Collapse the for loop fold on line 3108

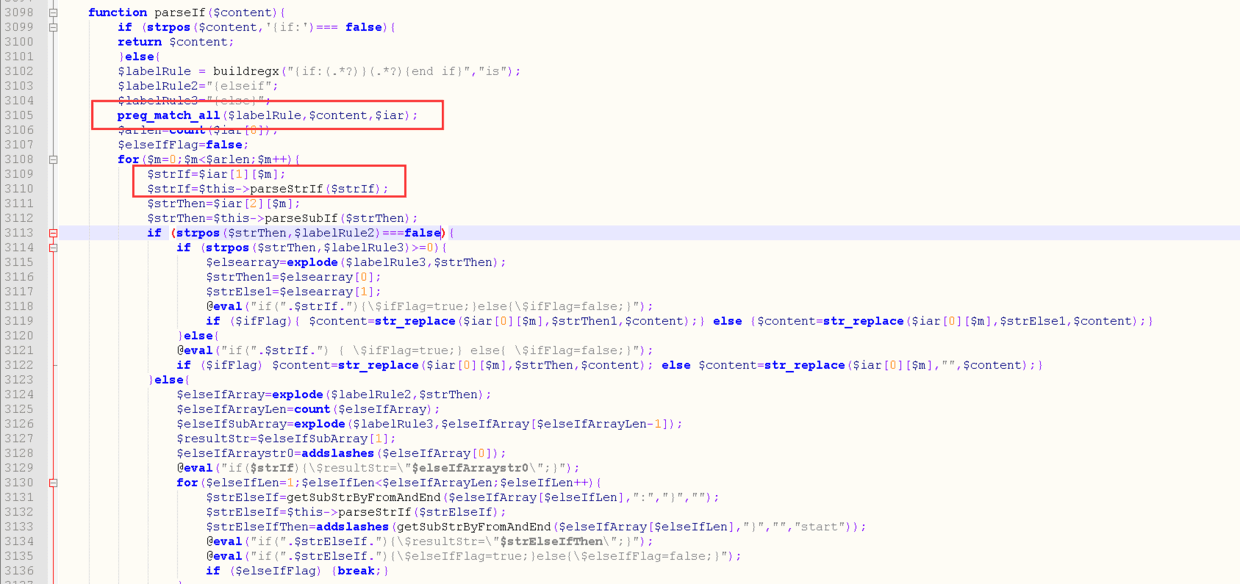coord(53,160)
